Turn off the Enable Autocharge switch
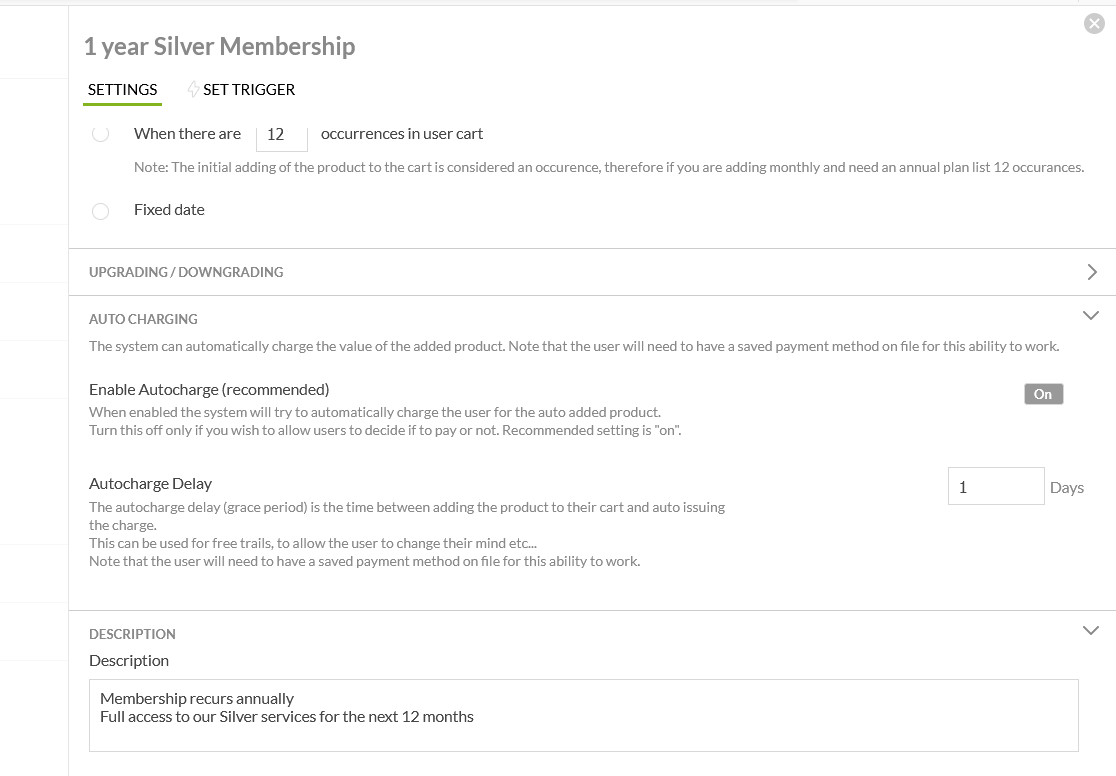 [1043, 394]
